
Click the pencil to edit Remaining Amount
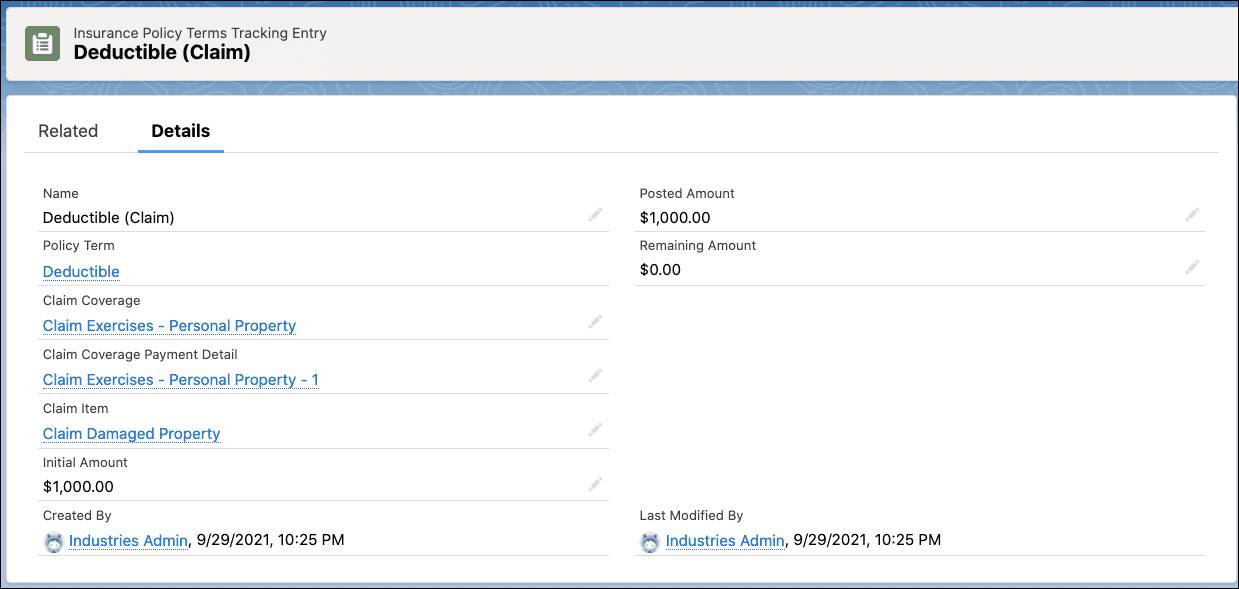(x=1191, y=268)
